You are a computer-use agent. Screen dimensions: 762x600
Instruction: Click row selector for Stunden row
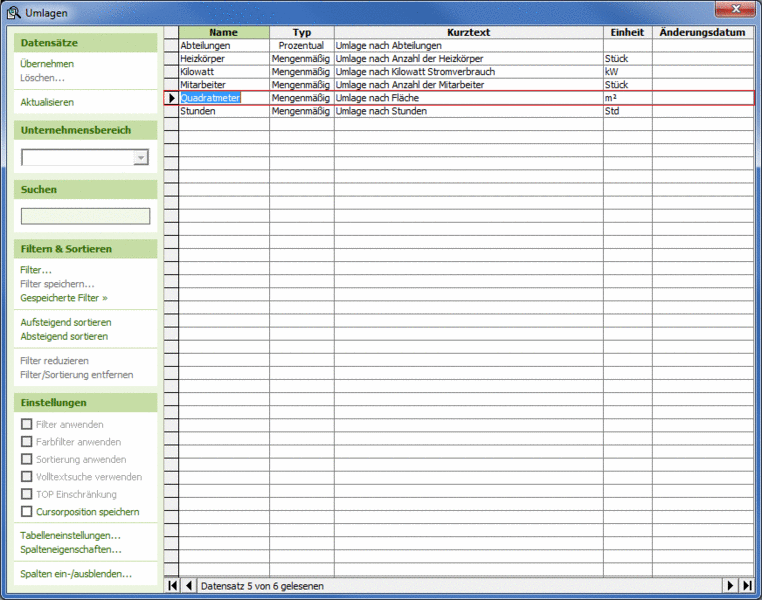[x=171, y=111]
